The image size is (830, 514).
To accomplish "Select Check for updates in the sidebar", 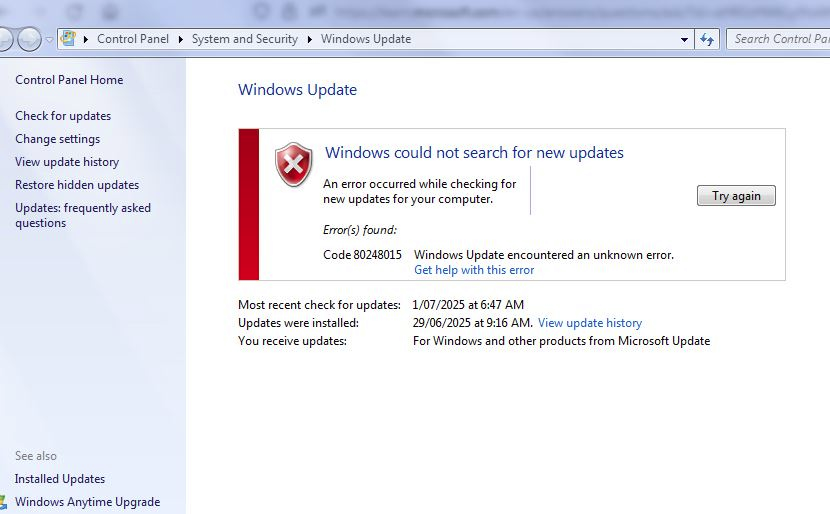I will pyautogui.click(x=63, y=115).
